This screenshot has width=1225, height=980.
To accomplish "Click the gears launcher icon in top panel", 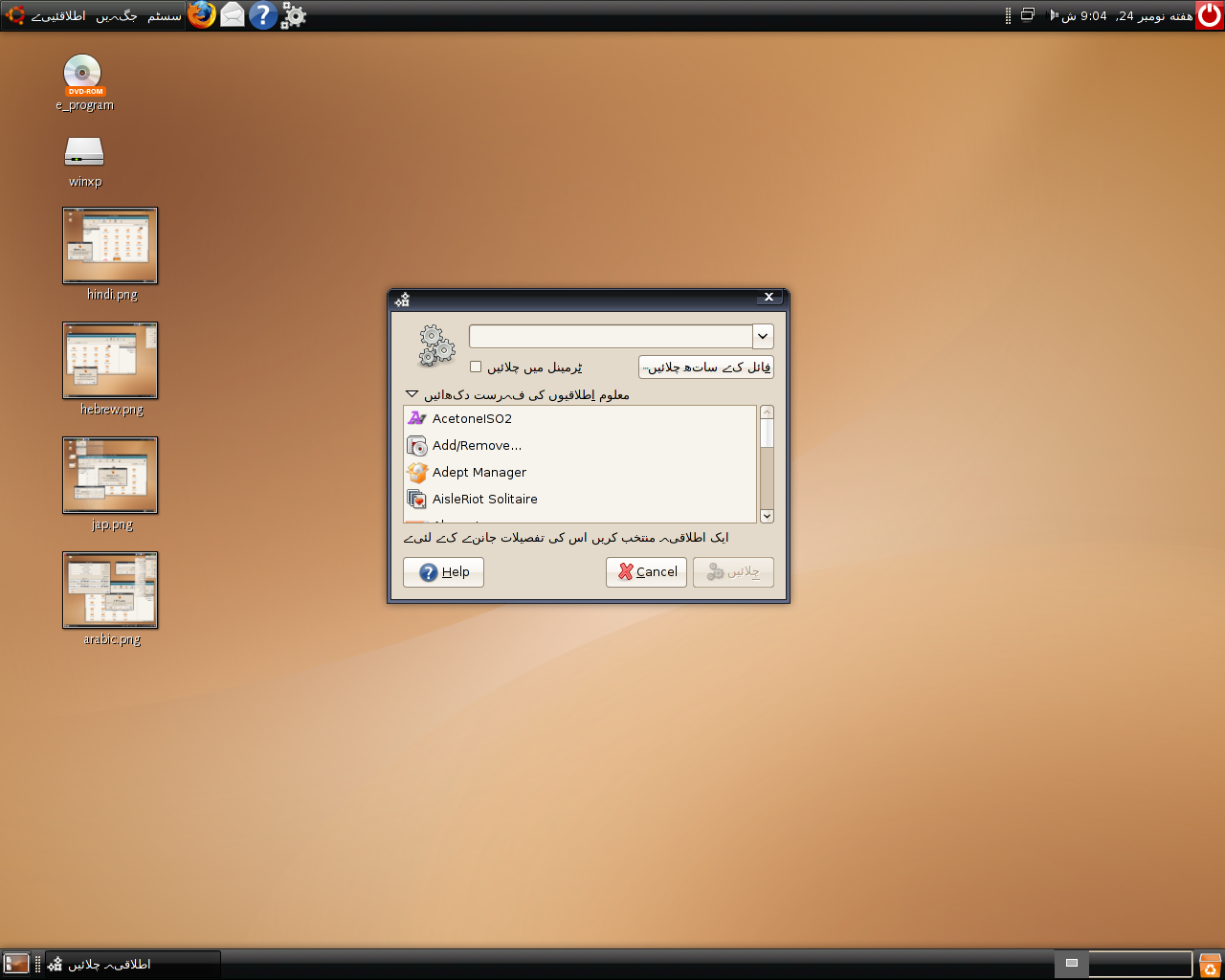I will pos(293,15).
